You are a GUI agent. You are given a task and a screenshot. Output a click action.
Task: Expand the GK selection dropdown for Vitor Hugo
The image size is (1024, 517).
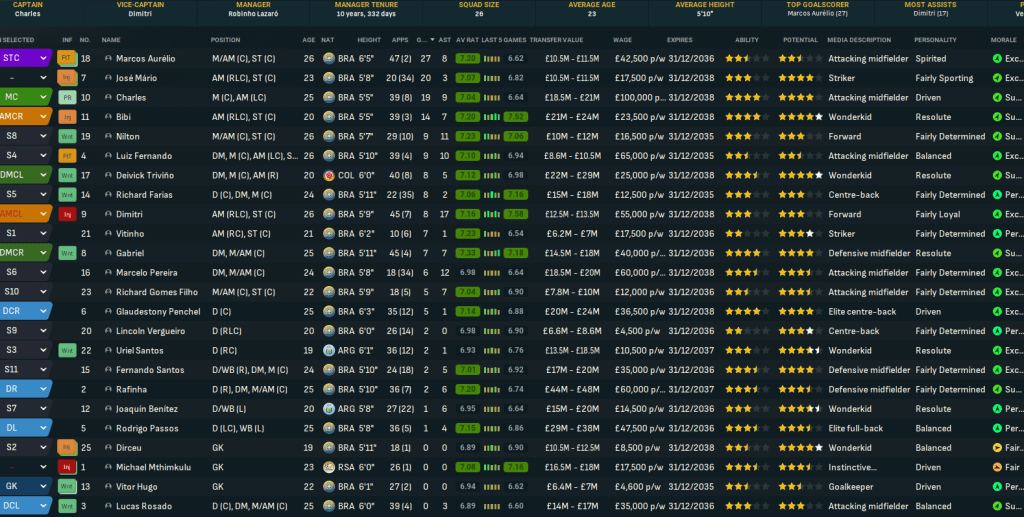point(44,487)
